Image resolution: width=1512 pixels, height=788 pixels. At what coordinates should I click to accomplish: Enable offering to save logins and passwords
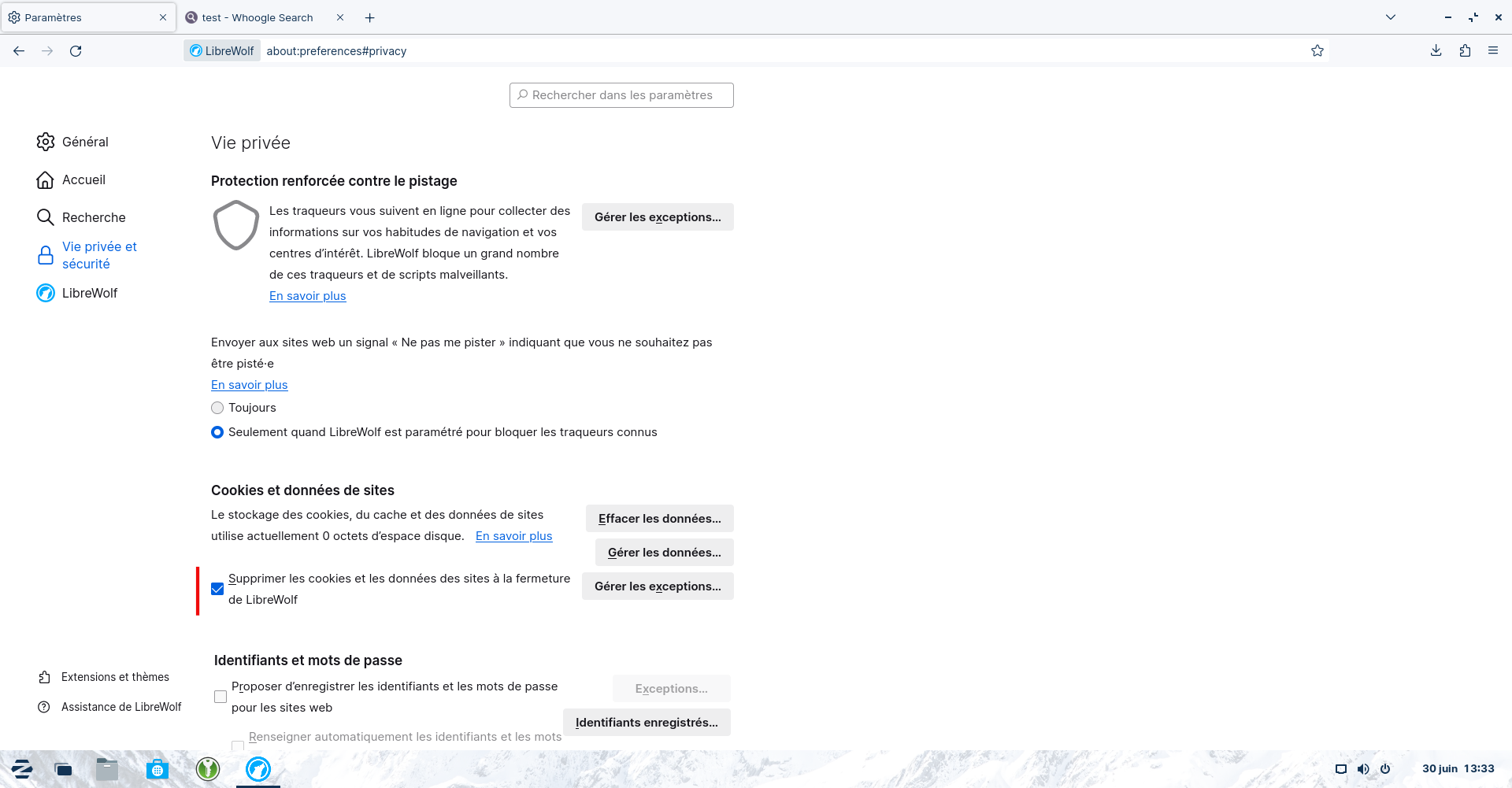tap(220, 697)
